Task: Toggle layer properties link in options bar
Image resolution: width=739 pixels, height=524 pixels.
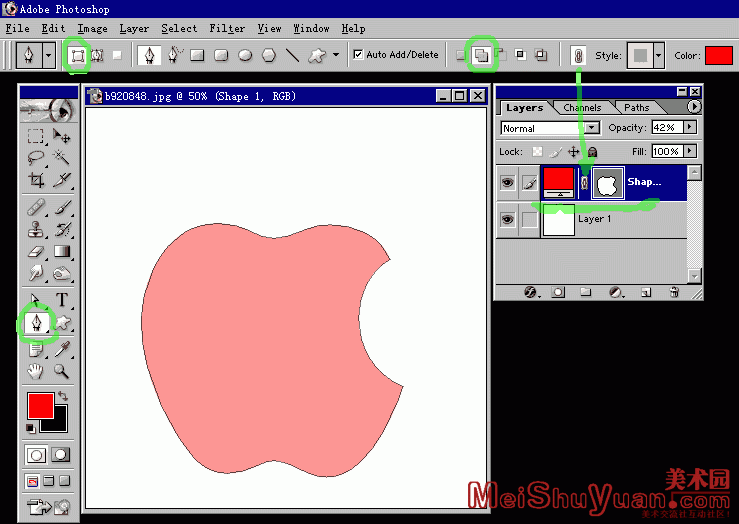Action: point(578,56)
